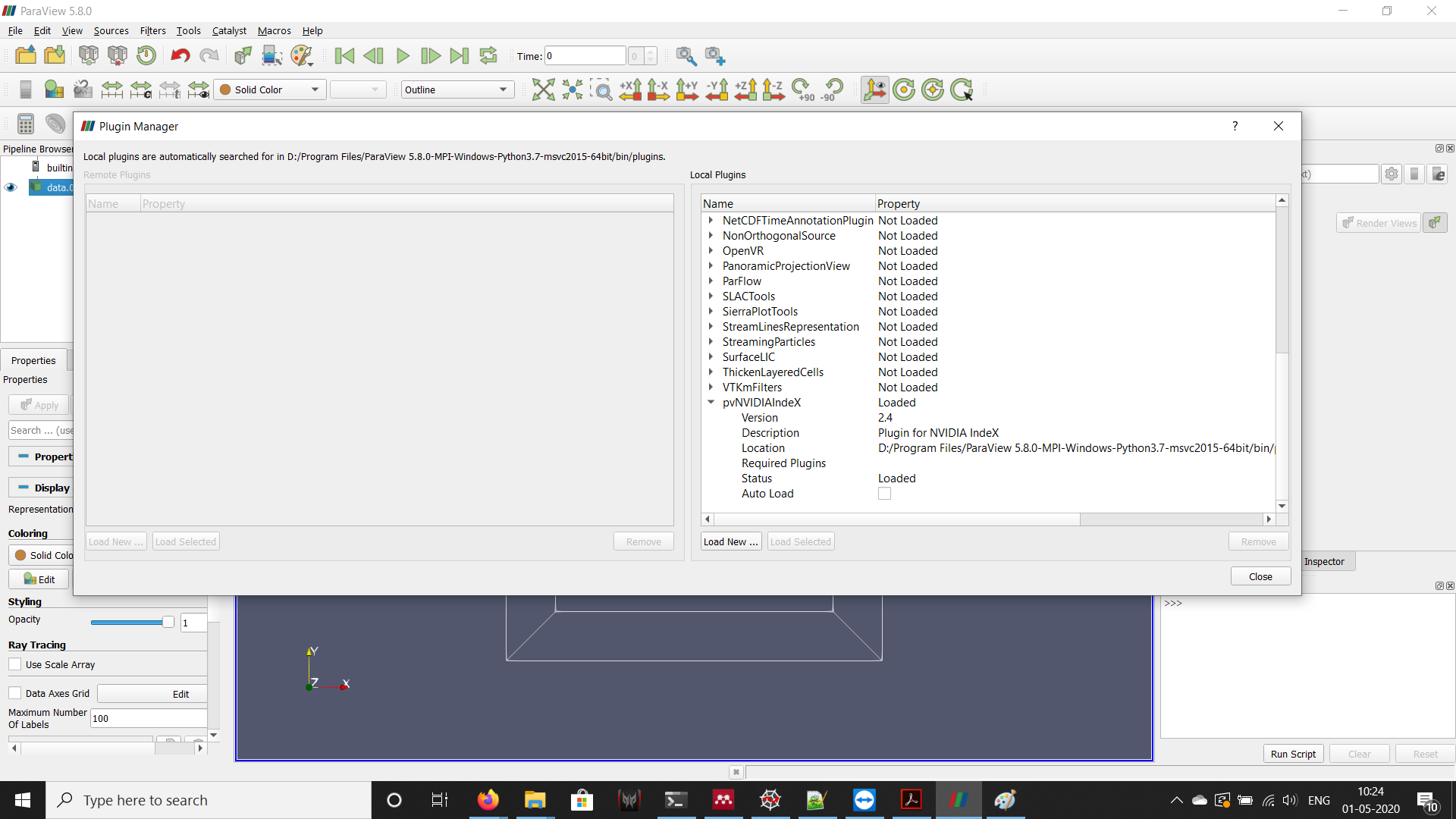Click the Save Data icon
Image resolution: width=1456 pixels, height=819 pixels.
pyautogui.click(x=55, y=55)
